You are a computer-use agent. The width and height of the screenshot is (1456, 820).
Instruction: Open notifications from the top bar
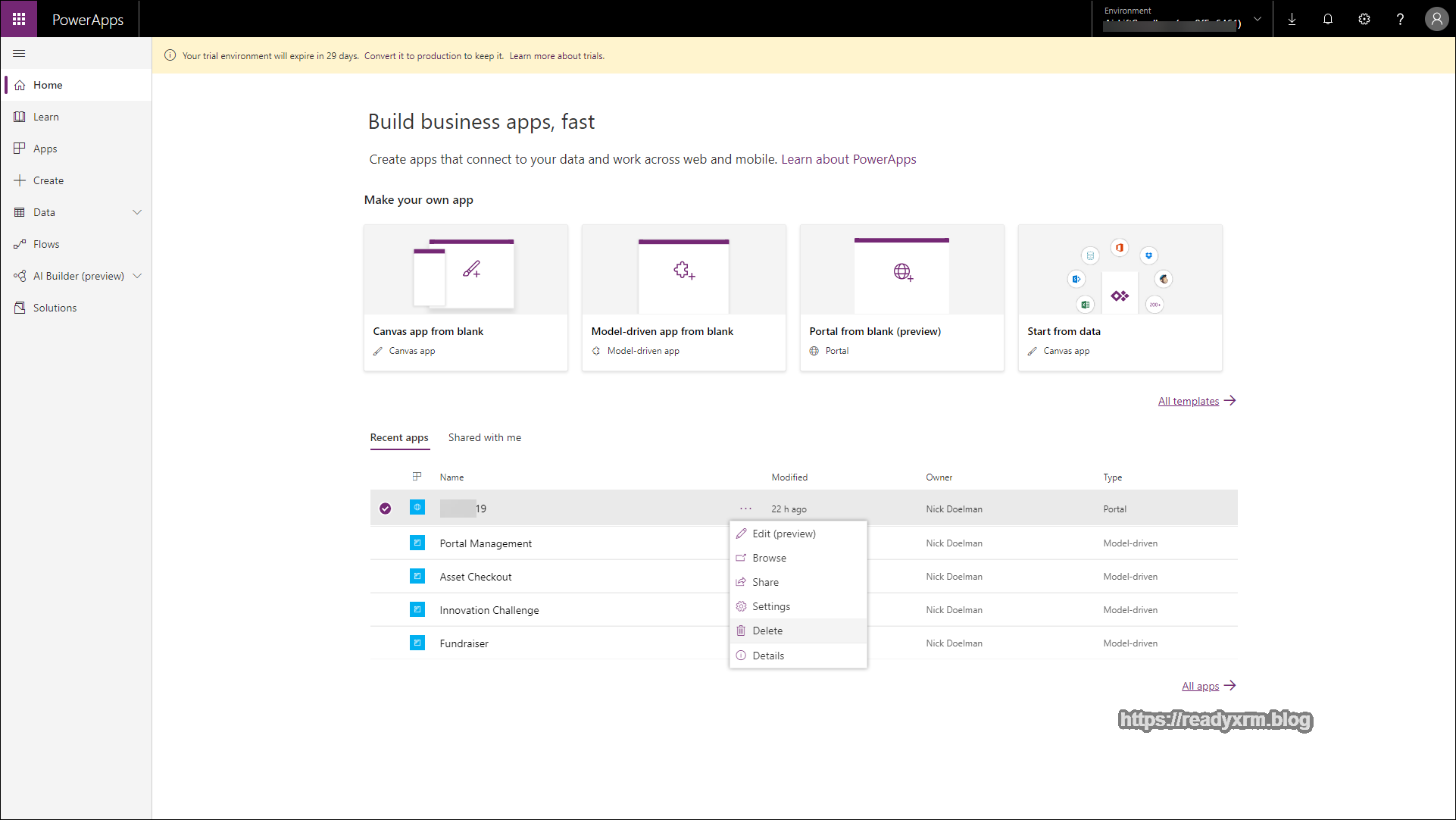tap(1328, 19)
